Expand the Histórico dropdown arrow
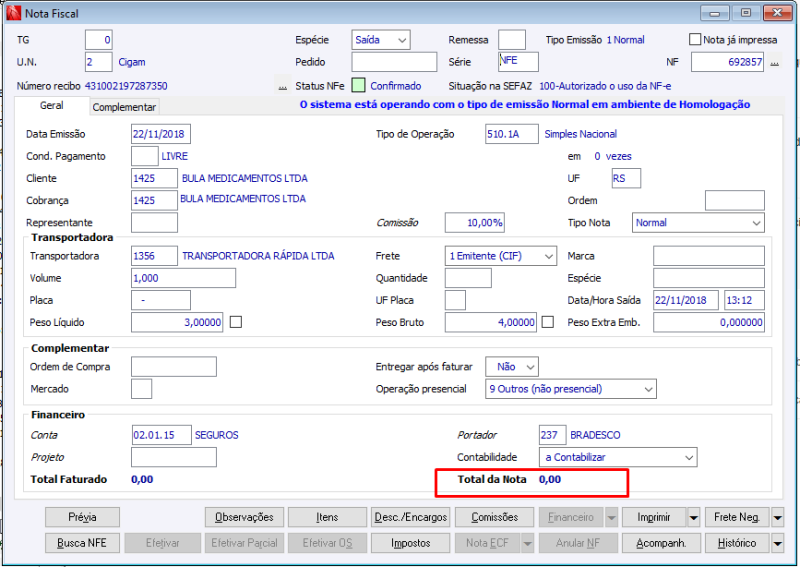Screen dimensions: 800x567 coord(778,544)
